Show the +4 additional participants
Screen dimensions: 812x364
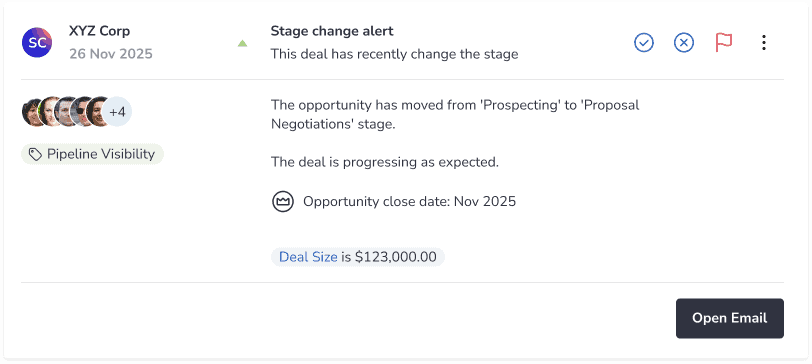[117, 112]
